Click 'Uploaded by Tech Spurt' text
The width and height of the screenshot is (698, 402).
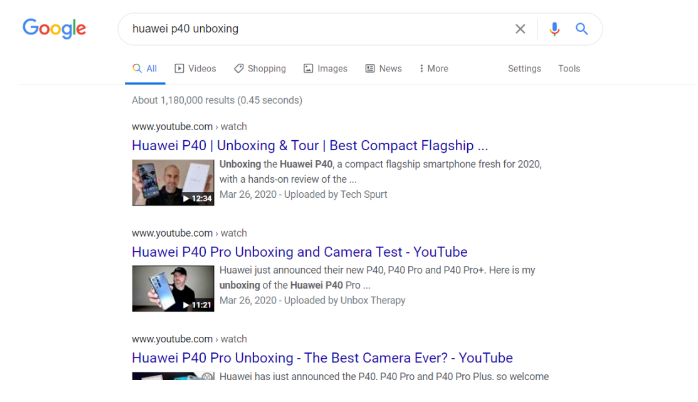coord(336,195)
